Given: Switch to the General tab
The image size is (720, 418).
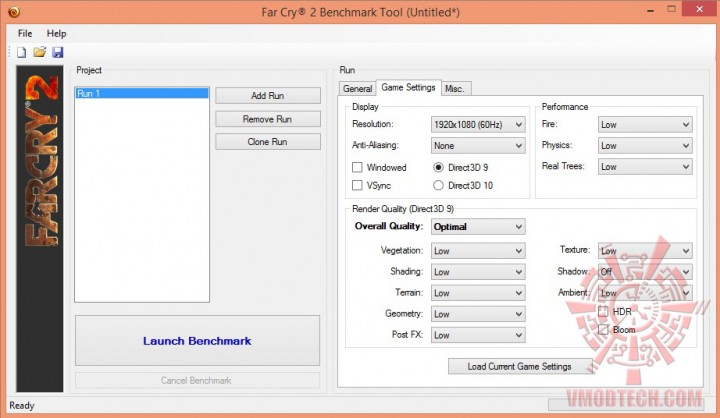Looking at the screenshot, I should [357, 89].
